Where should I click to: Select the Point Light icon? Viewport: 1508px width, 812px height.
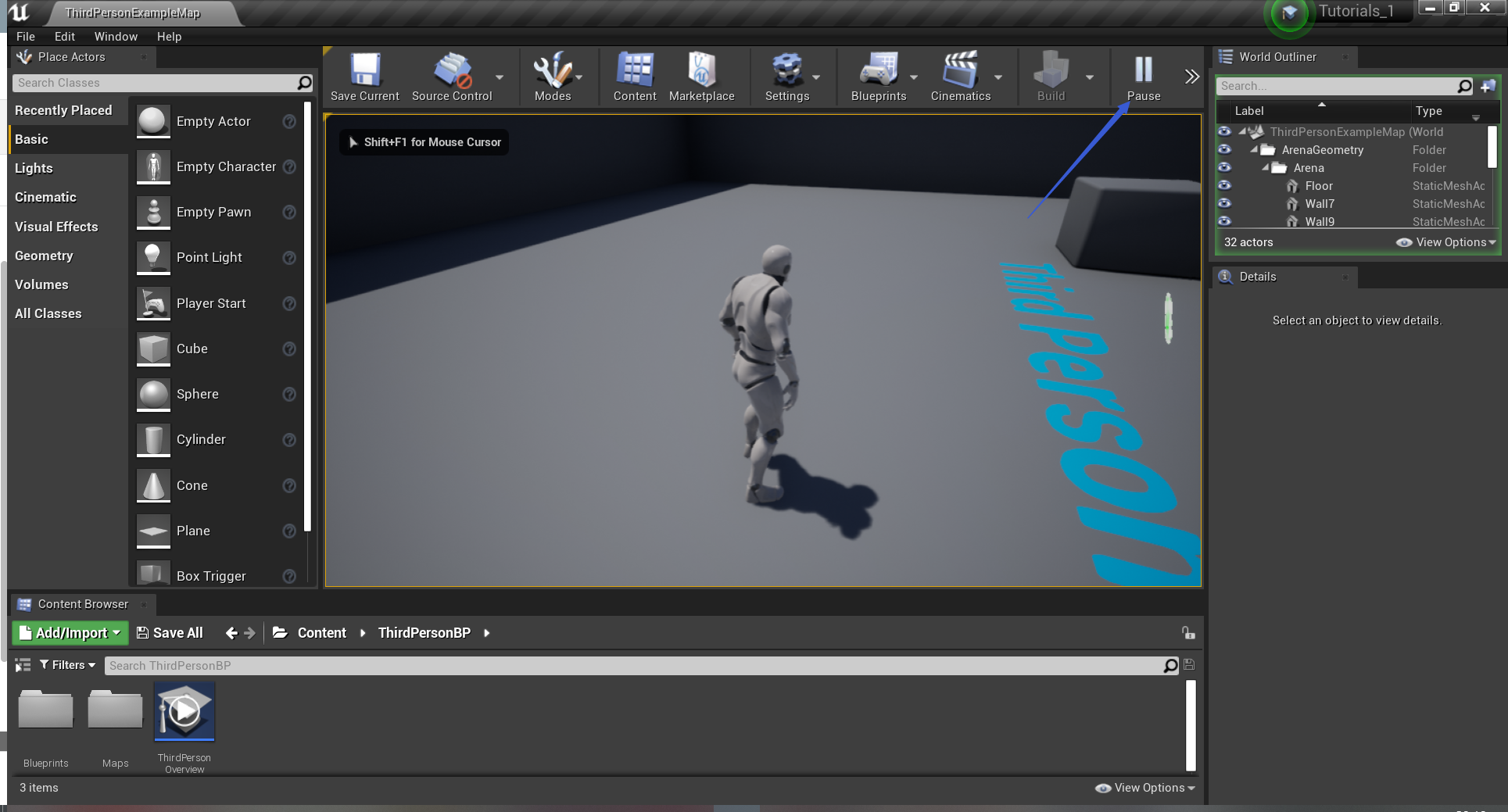pos(153,257)
